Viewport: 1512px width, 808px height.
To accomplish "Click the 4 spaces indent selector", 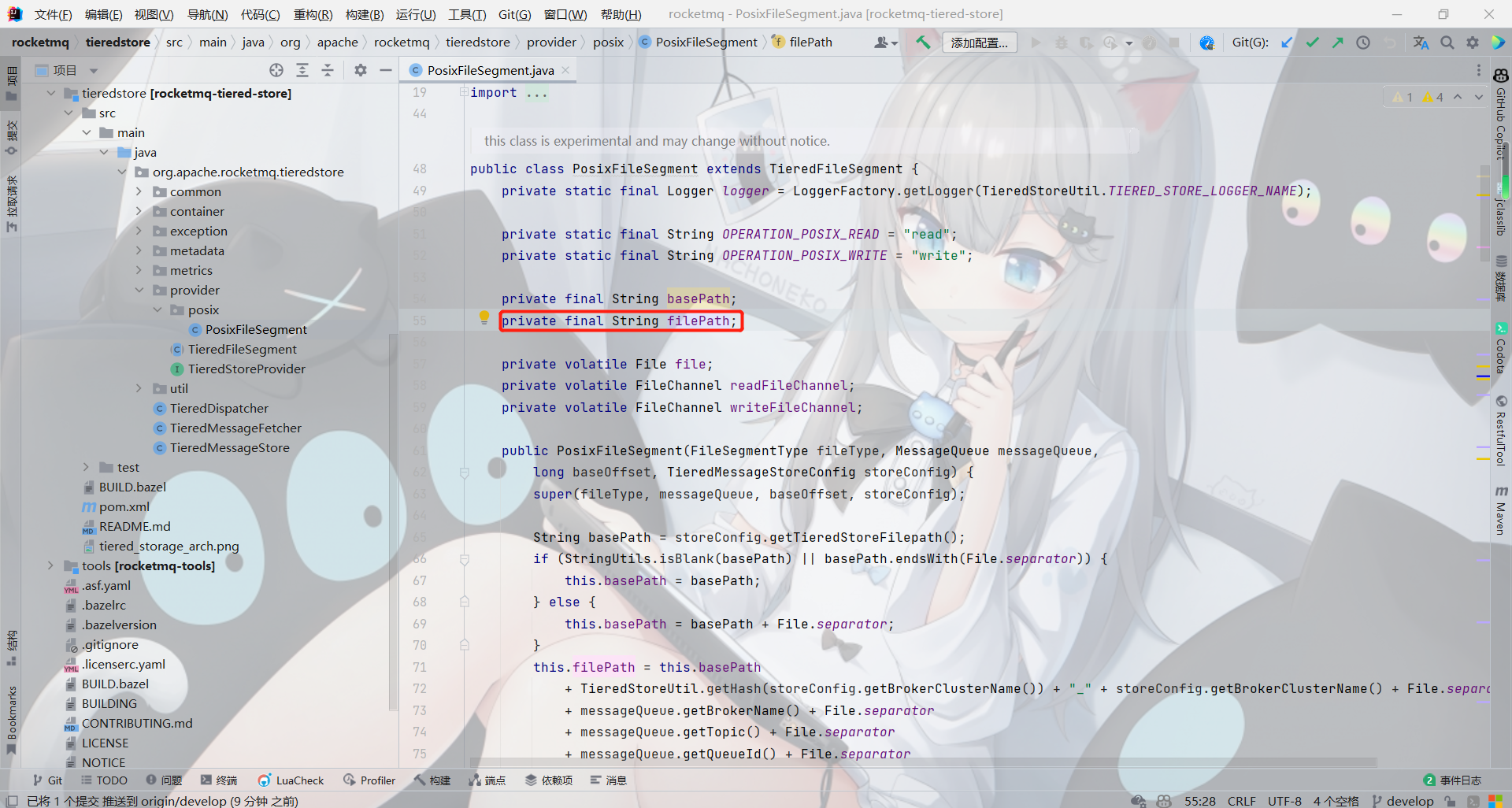I will tap(1336, 800).
